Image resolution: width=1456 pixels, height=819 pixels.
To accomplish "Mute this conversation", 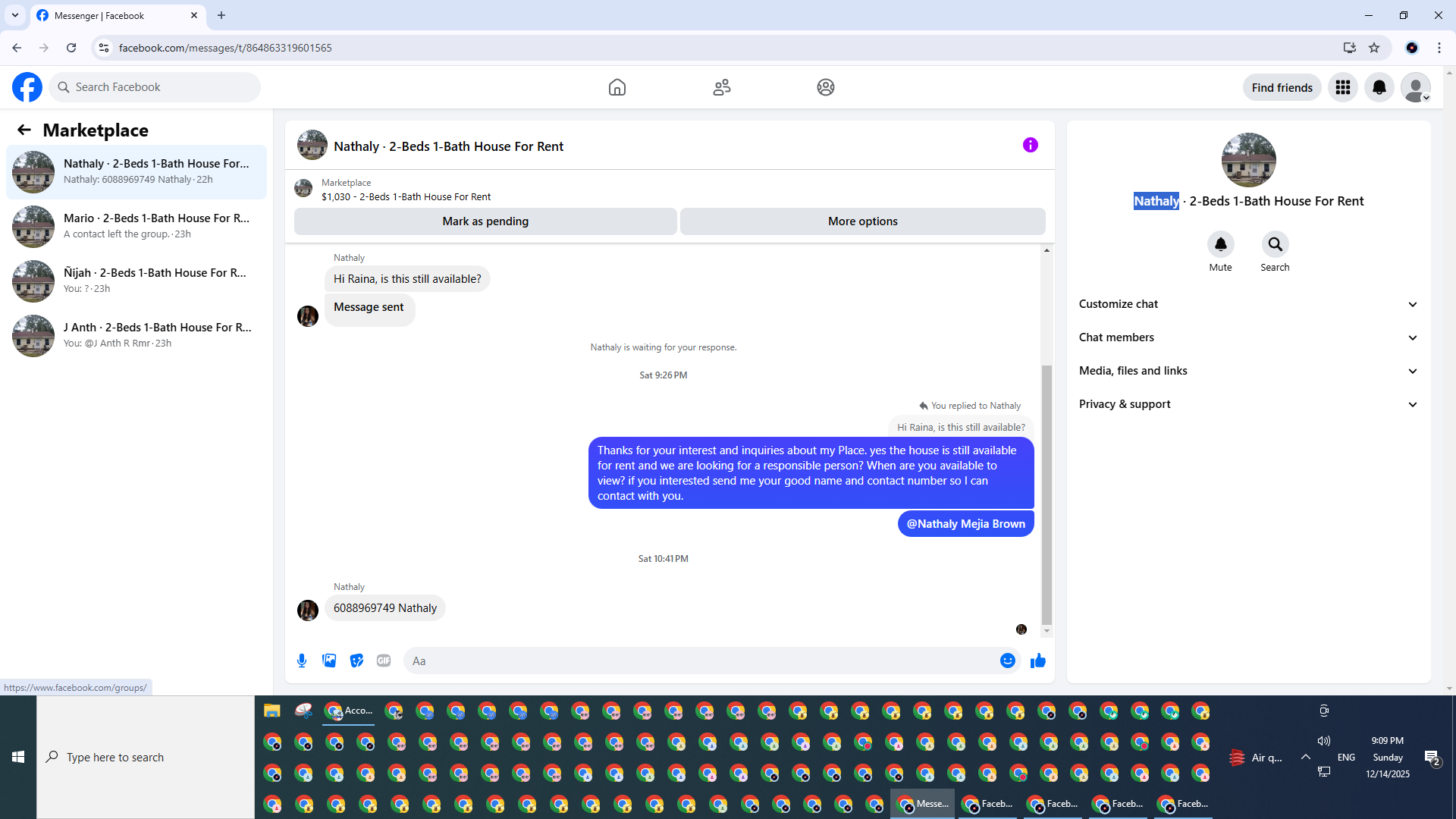I will [1220, 245].
